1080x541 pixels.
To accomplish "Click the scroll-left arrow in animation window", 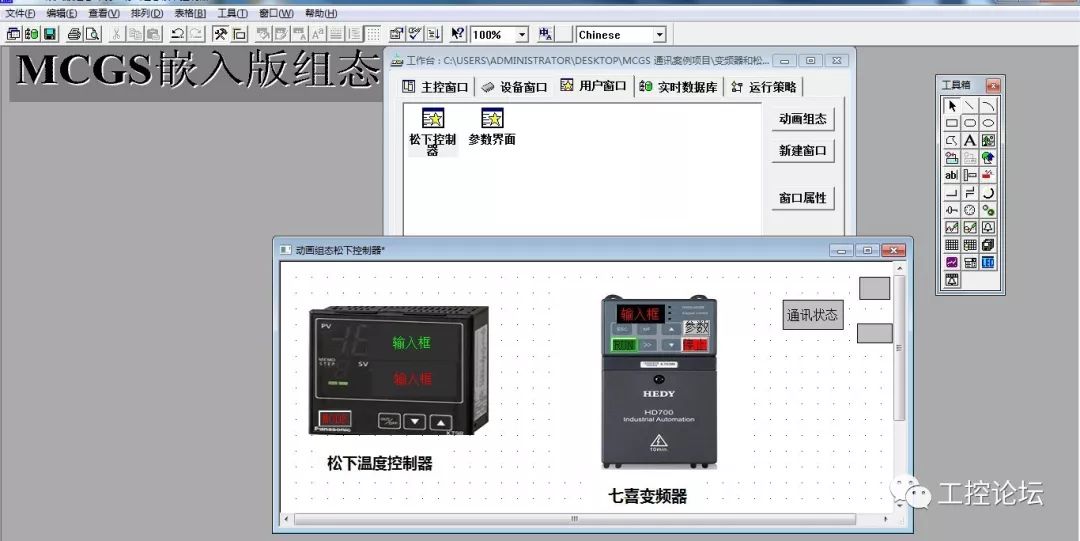I will [287, 519].
